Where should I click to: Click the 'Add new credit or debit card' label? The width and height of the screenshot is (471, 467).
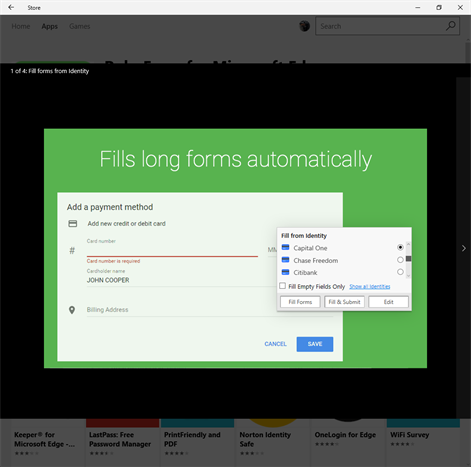click(x=126, y=224)
